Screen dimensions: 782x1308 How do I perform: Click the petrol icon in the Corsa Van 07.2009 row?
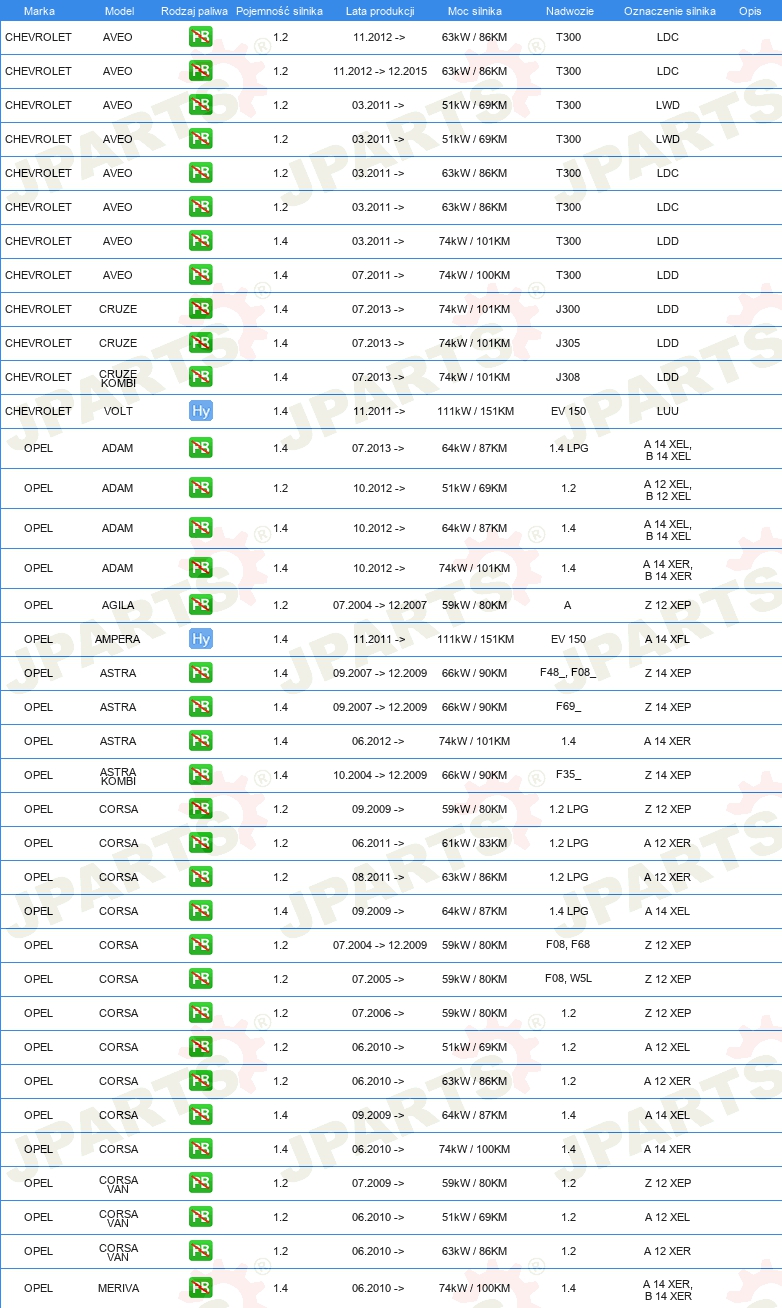pyautogui.click(x=201, y=1183)
